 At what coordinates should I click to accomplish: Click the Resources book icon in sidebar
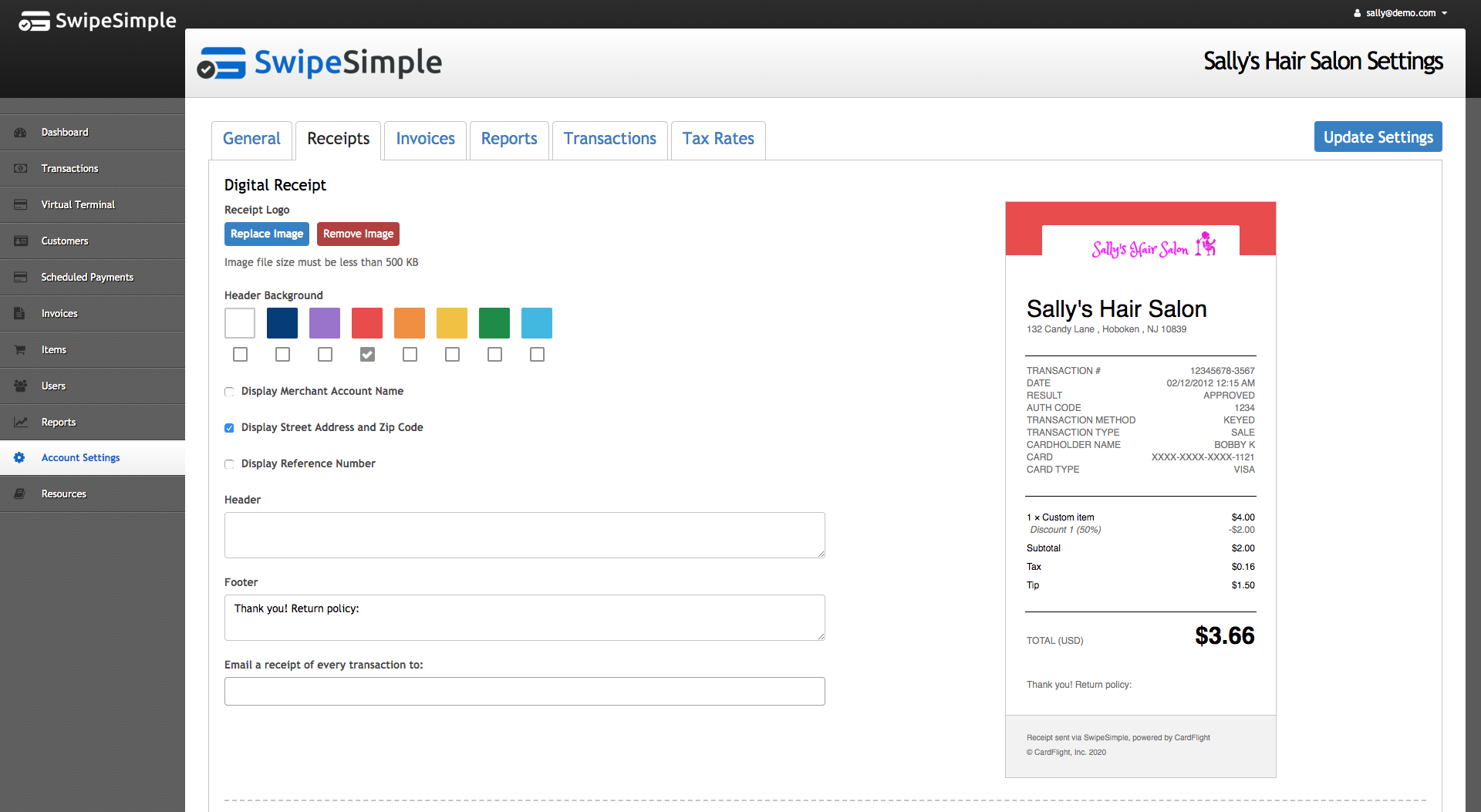(x=20, y=494)
